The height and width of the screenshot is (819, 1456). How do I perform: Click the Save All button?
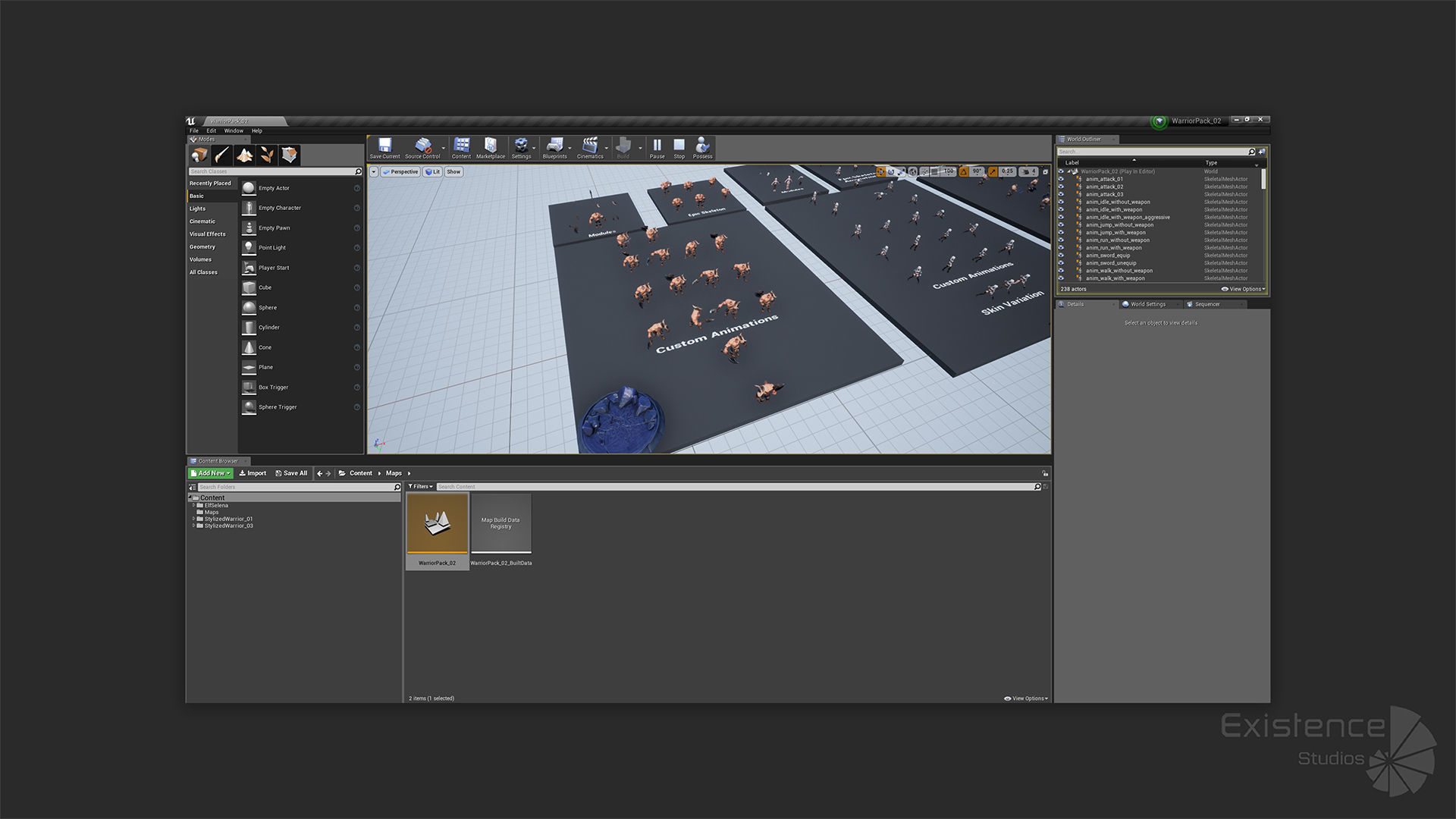pos(291,473)
